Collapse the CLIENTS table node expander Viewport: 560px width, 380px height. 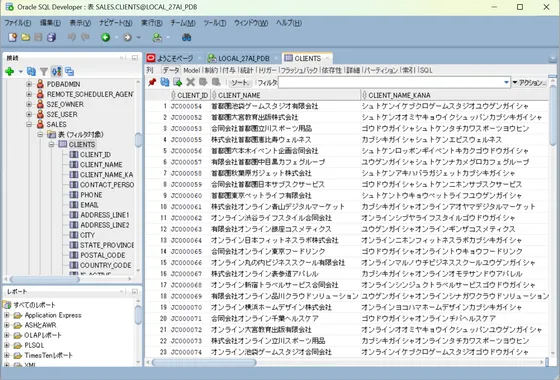point(51,144)
